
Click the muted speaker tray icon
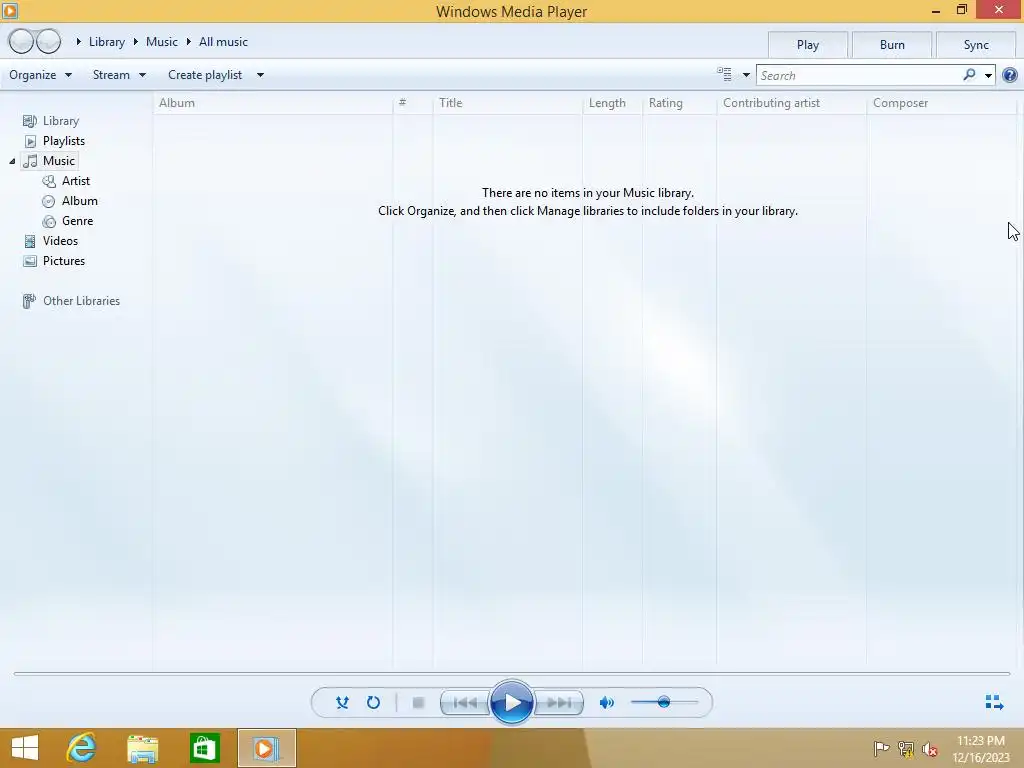click(x=930, y=748)
